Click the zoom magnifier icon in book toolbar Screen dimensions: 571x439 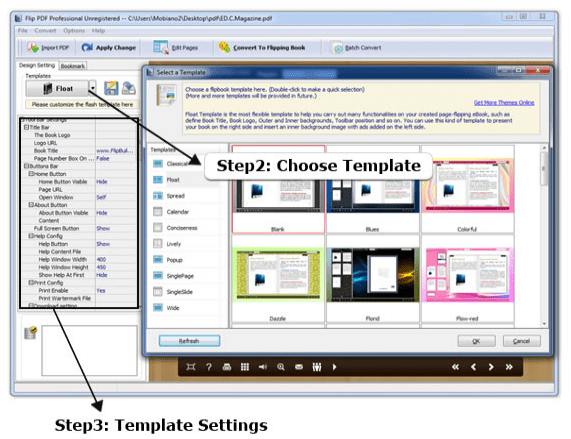pos(280,367)
